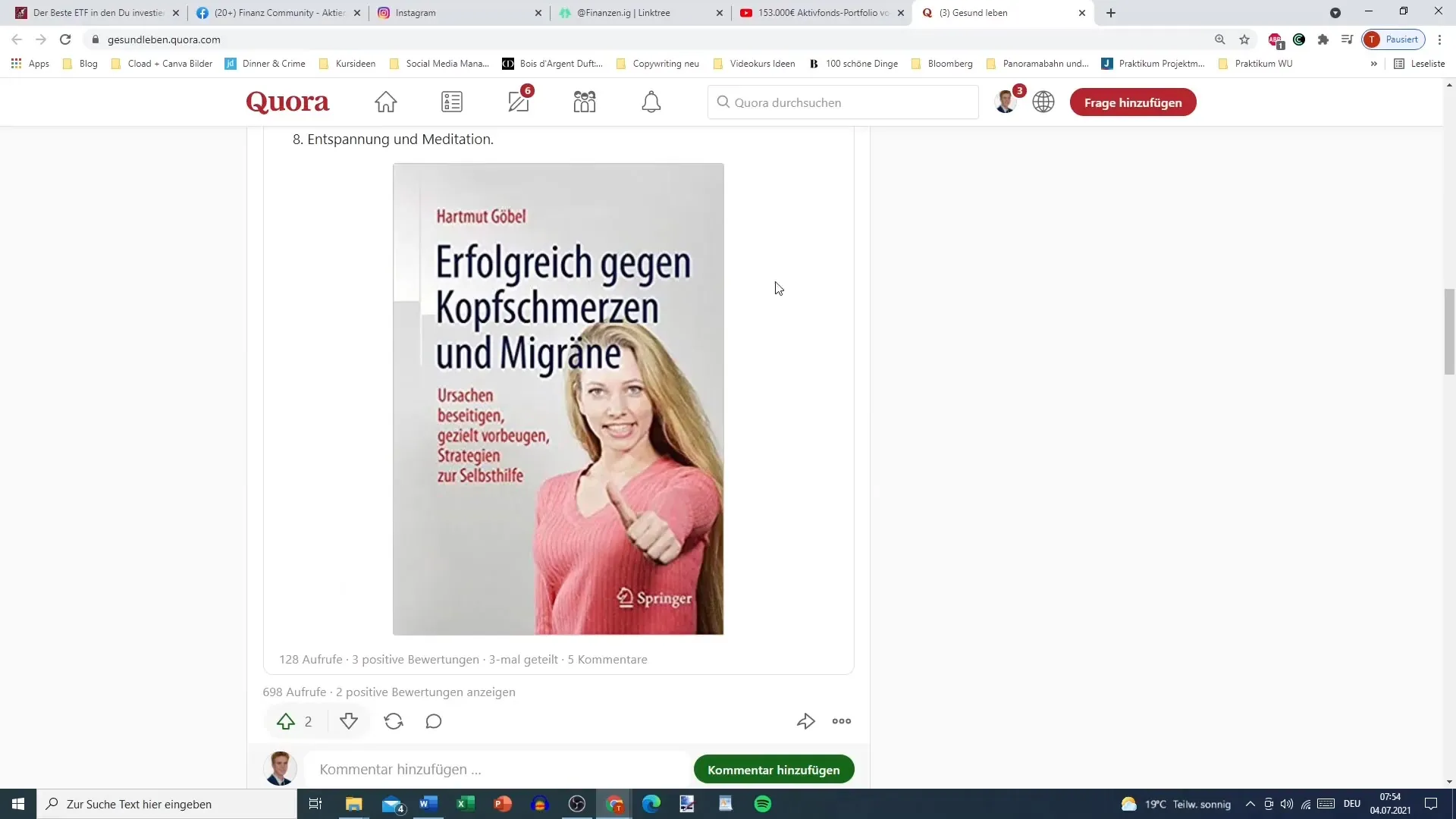Show hidden system tray icons
The width and height of the screenshot is (1456, 819).
[1250, 804]
